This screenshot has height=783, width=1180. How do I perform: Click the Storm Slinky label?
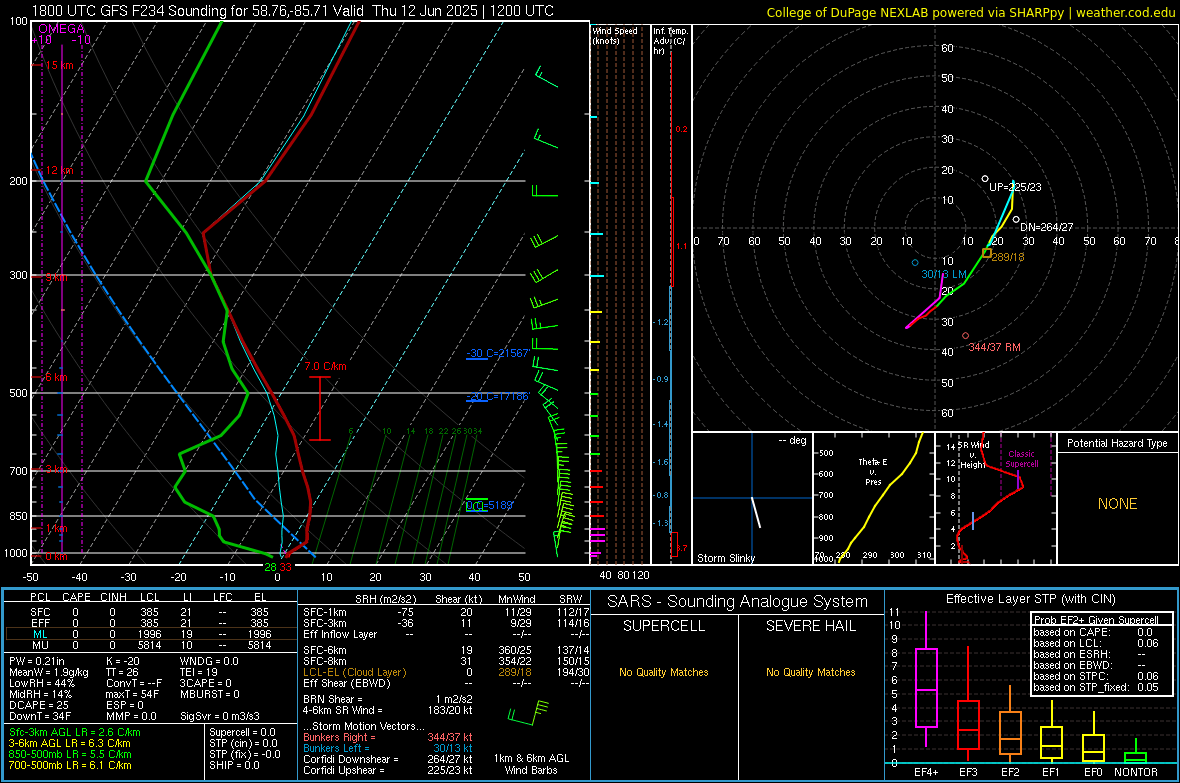(x=725, y=558)
